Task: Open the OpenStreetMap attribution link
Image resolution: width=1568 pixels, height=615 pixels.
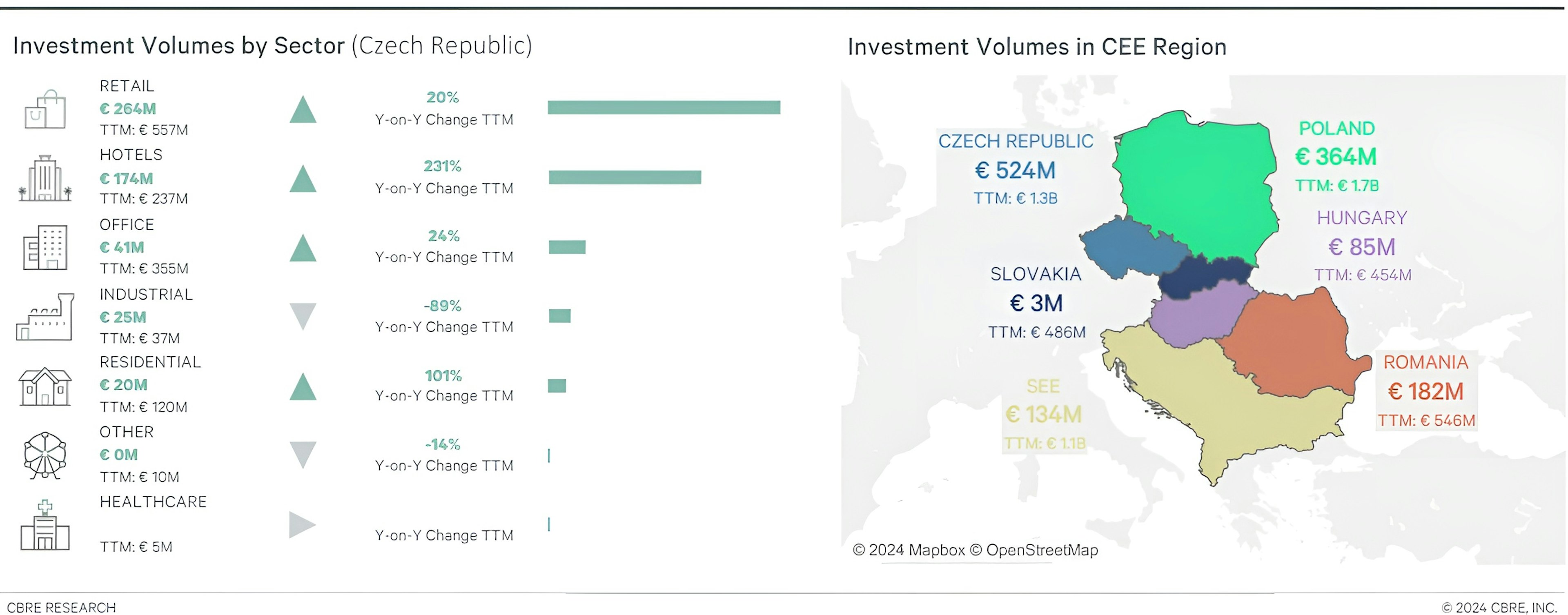Action: point(1034,550)
